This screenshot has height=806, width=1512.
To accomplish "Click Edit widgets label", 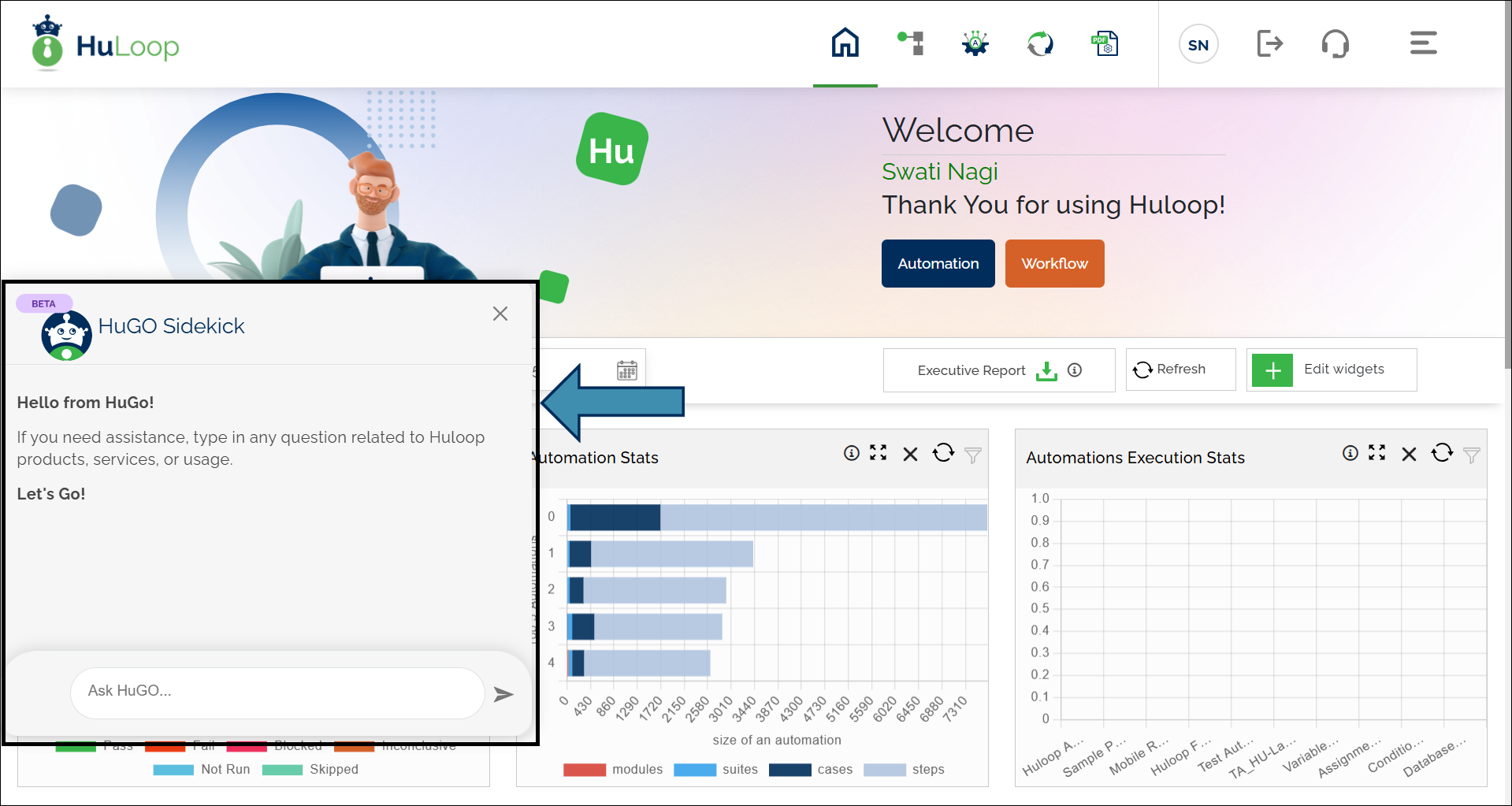I will pyautogui.click(x=1344, y=369).
